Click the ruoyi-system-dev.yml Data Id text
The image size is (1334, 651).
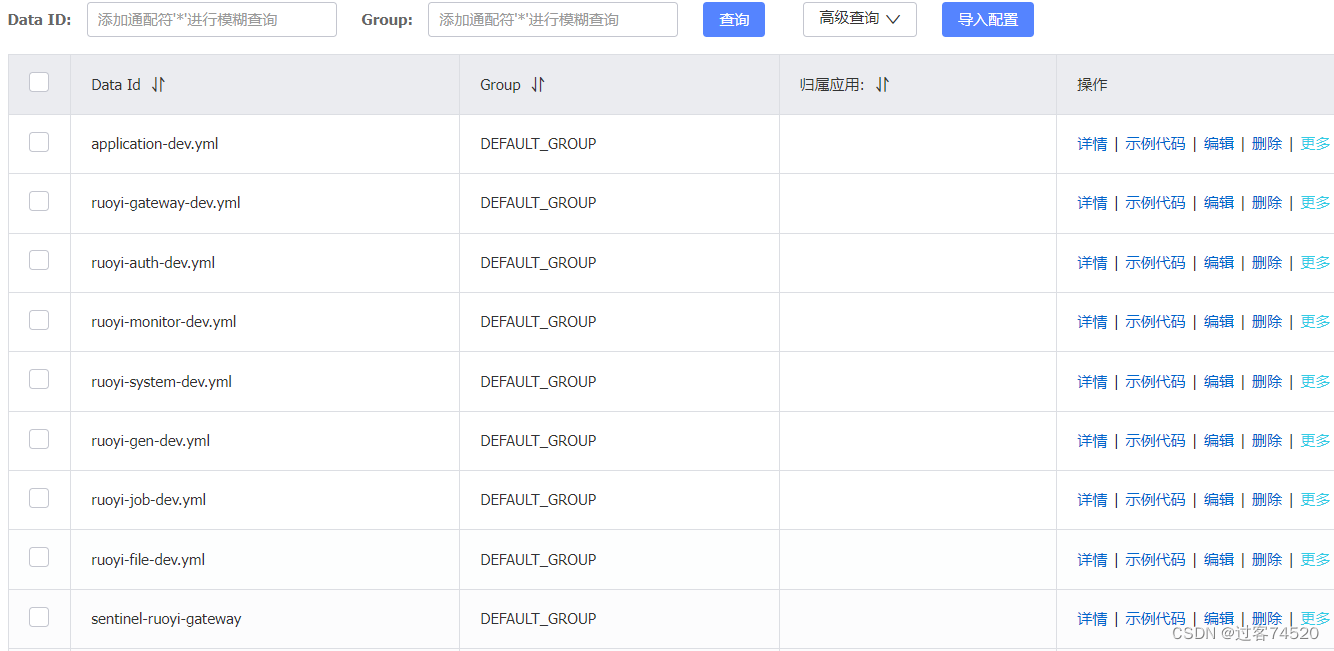[x=162, y=382]
